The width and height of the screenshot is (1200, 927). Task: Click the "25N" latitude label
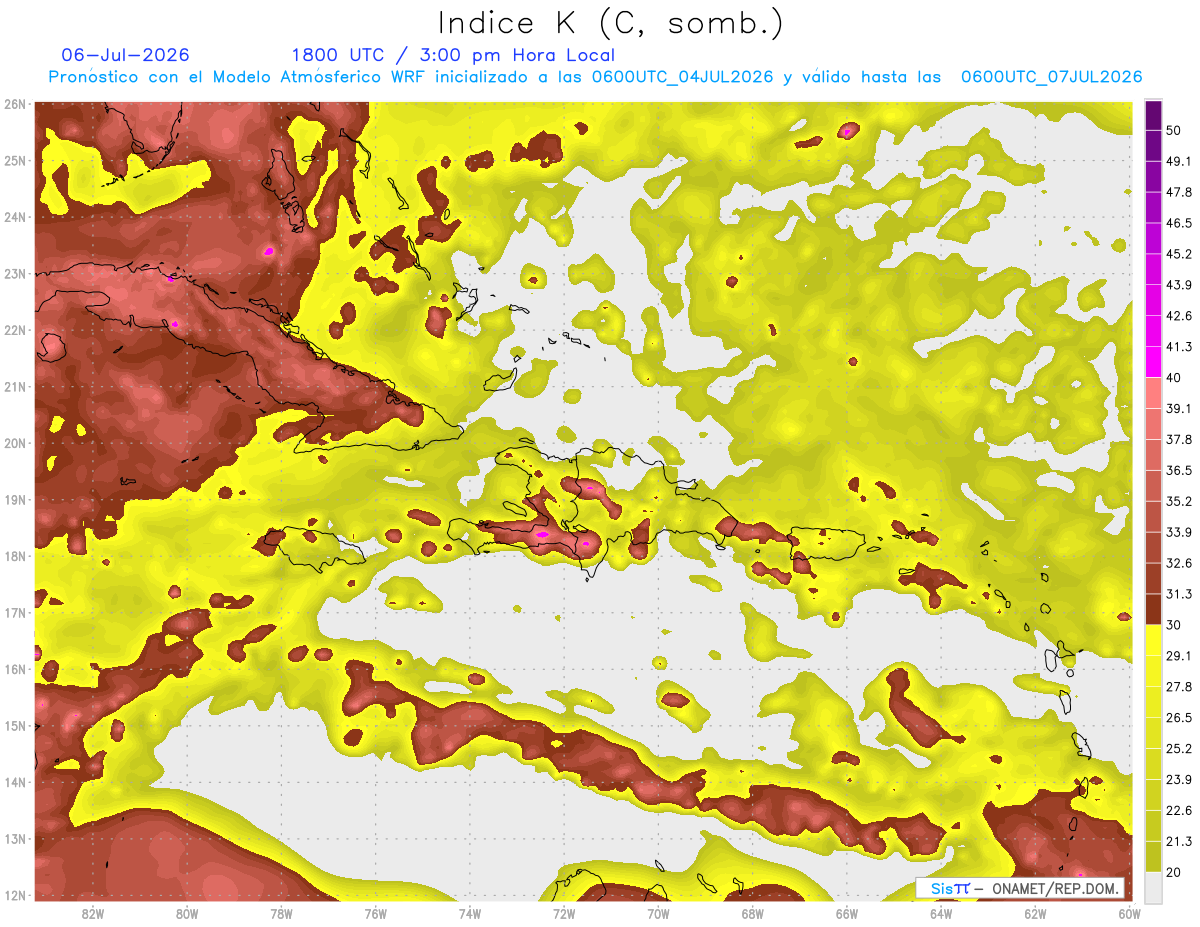point(15,161)
